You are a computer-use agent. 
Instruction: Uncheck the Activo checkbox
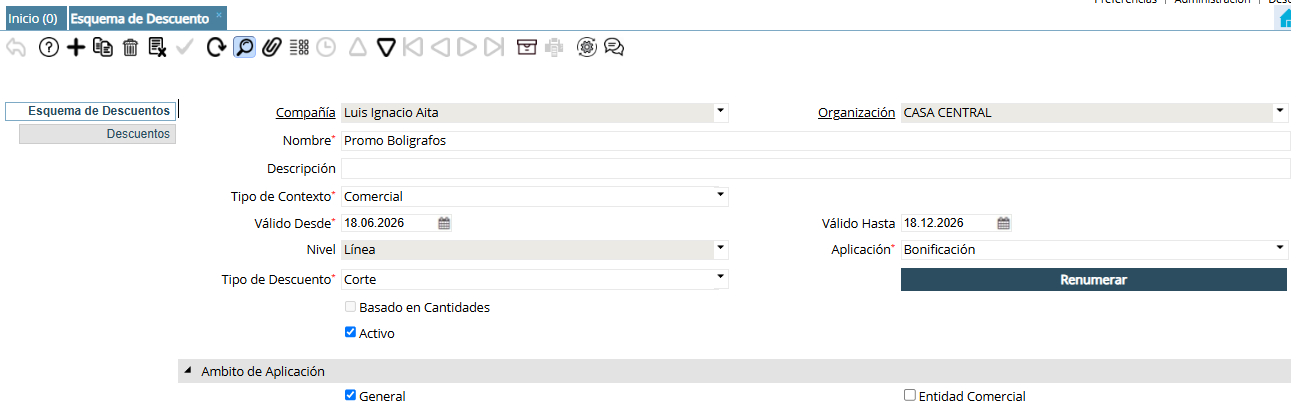coord(350,332)
